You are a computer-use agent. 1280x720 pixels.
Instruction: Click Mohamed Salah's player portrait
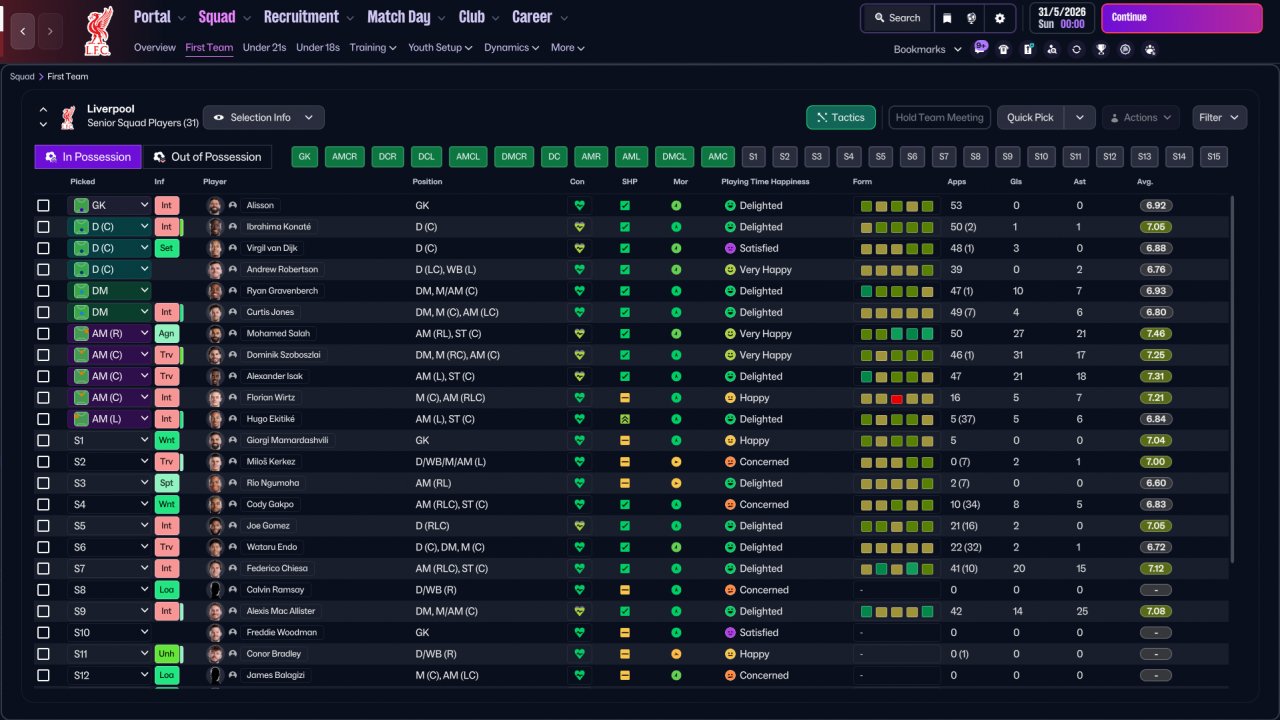tap(214, 333)
